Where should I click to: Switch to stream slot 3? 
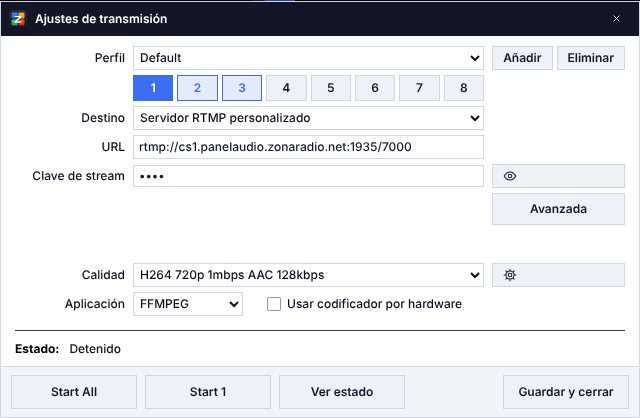[242, 88]
